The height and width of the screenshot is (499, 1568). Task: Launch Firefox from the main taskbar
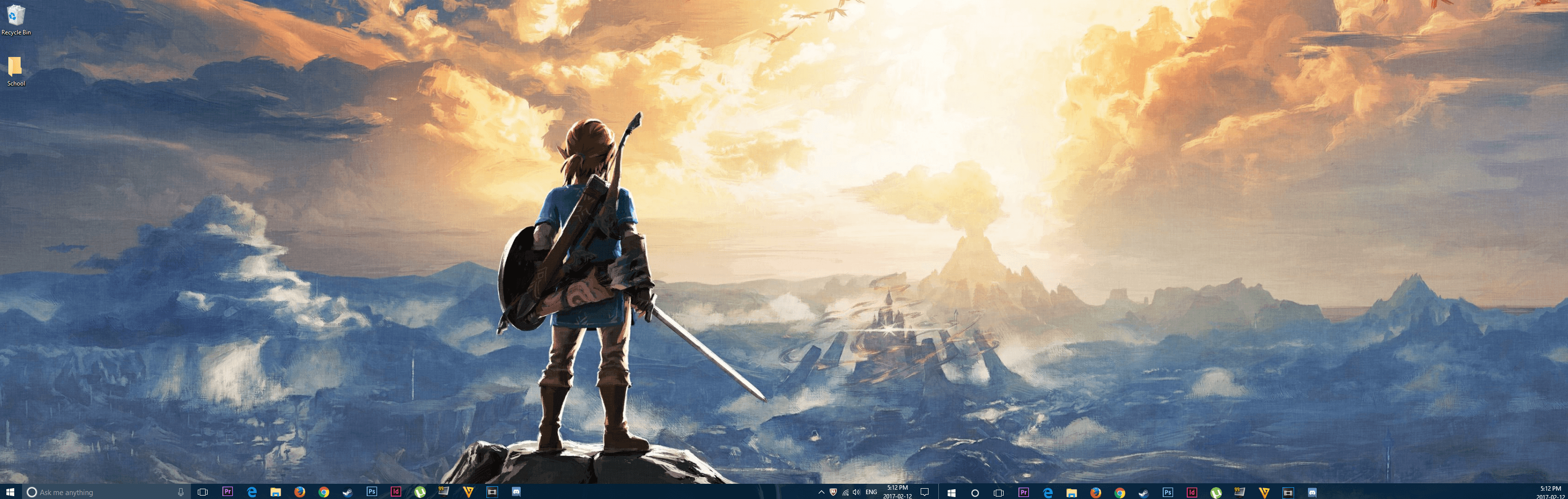(299, 492)
